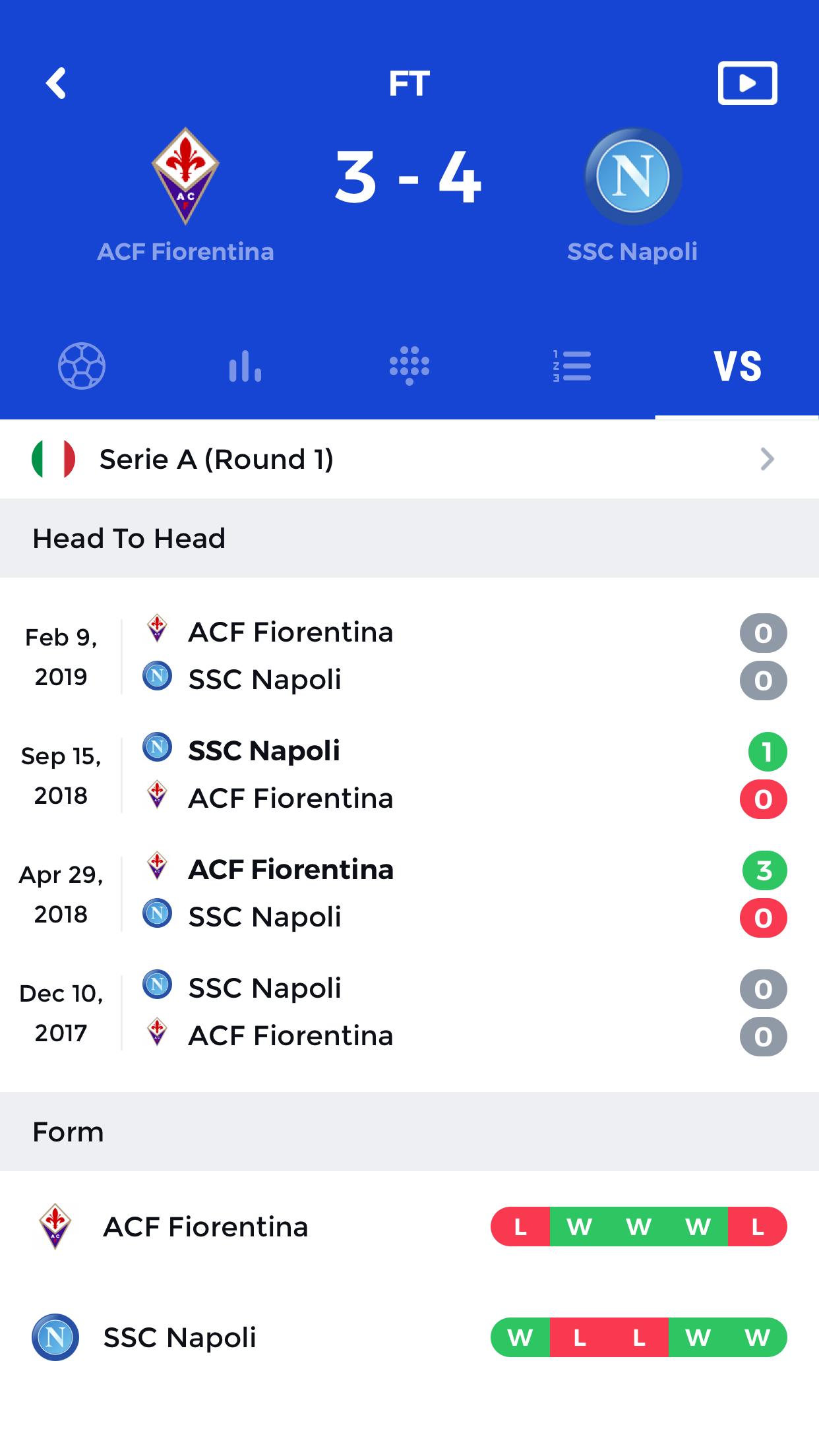Switch to the soccer ball events tab
This screenshot has height=1456, width=819.
tap(82, 365)
